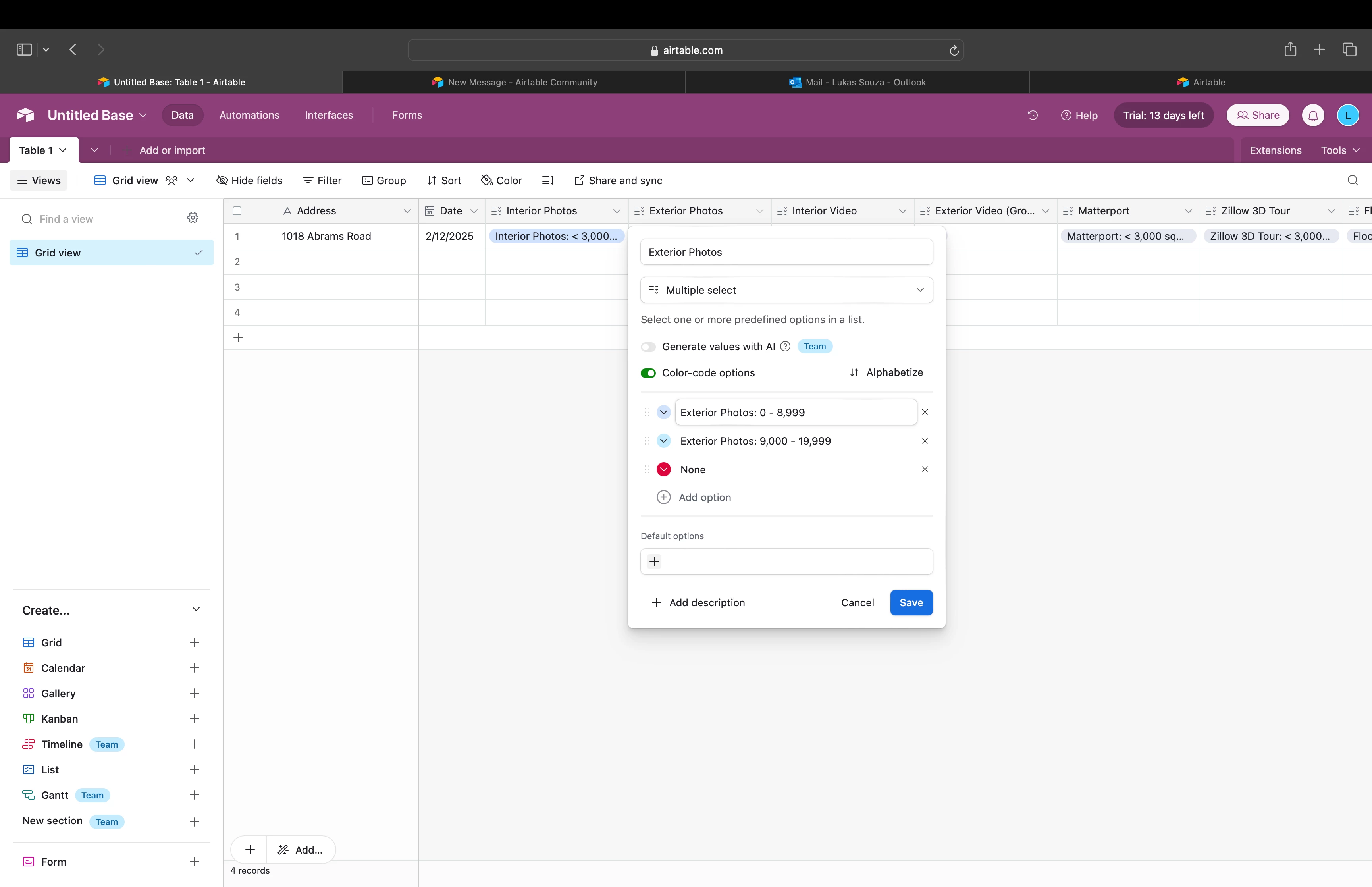
Task: Click the Airtable logo home icon
Action: click(25, 115)
